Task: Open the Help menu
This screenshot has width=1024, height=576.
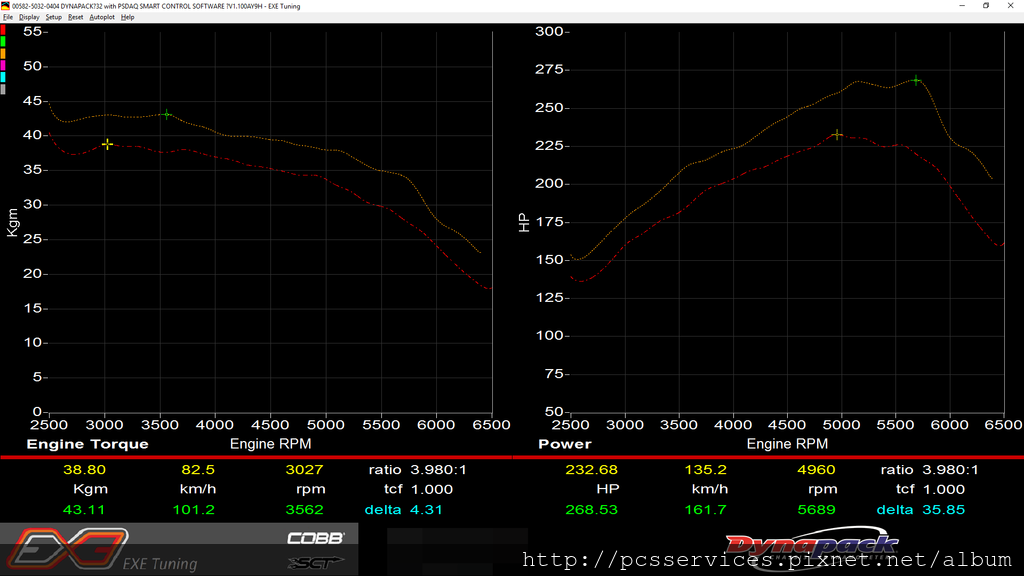Action: (x=127, y=18)
